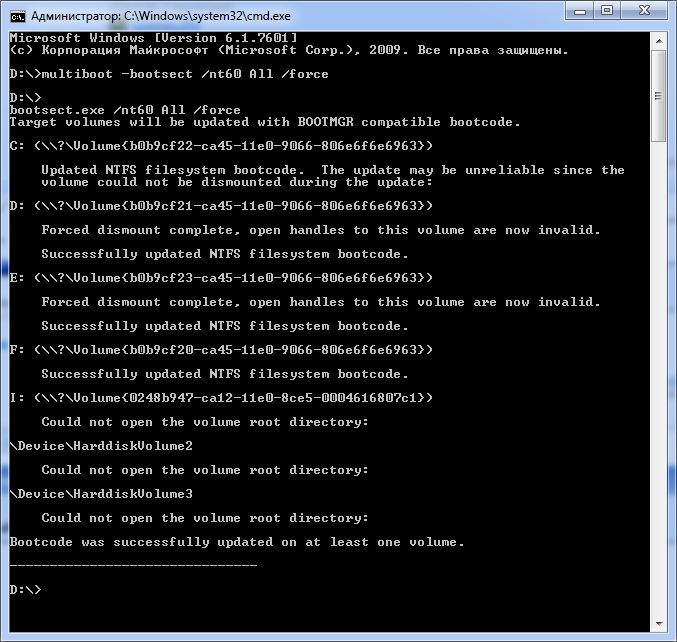This screenshot has width=677, height=642.
Task: Close the Administrator cmd.exe window
Action: click(644, 11)
